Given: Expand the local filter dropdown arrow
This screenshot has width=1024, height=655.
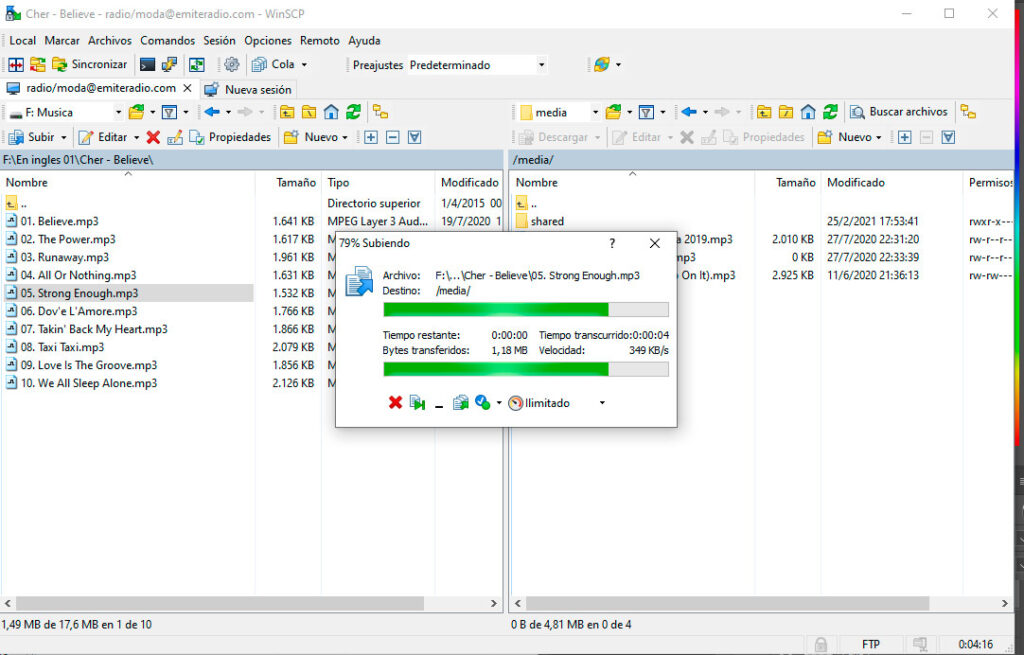Looking at the screenshot, I should click(x=186, y=112).
